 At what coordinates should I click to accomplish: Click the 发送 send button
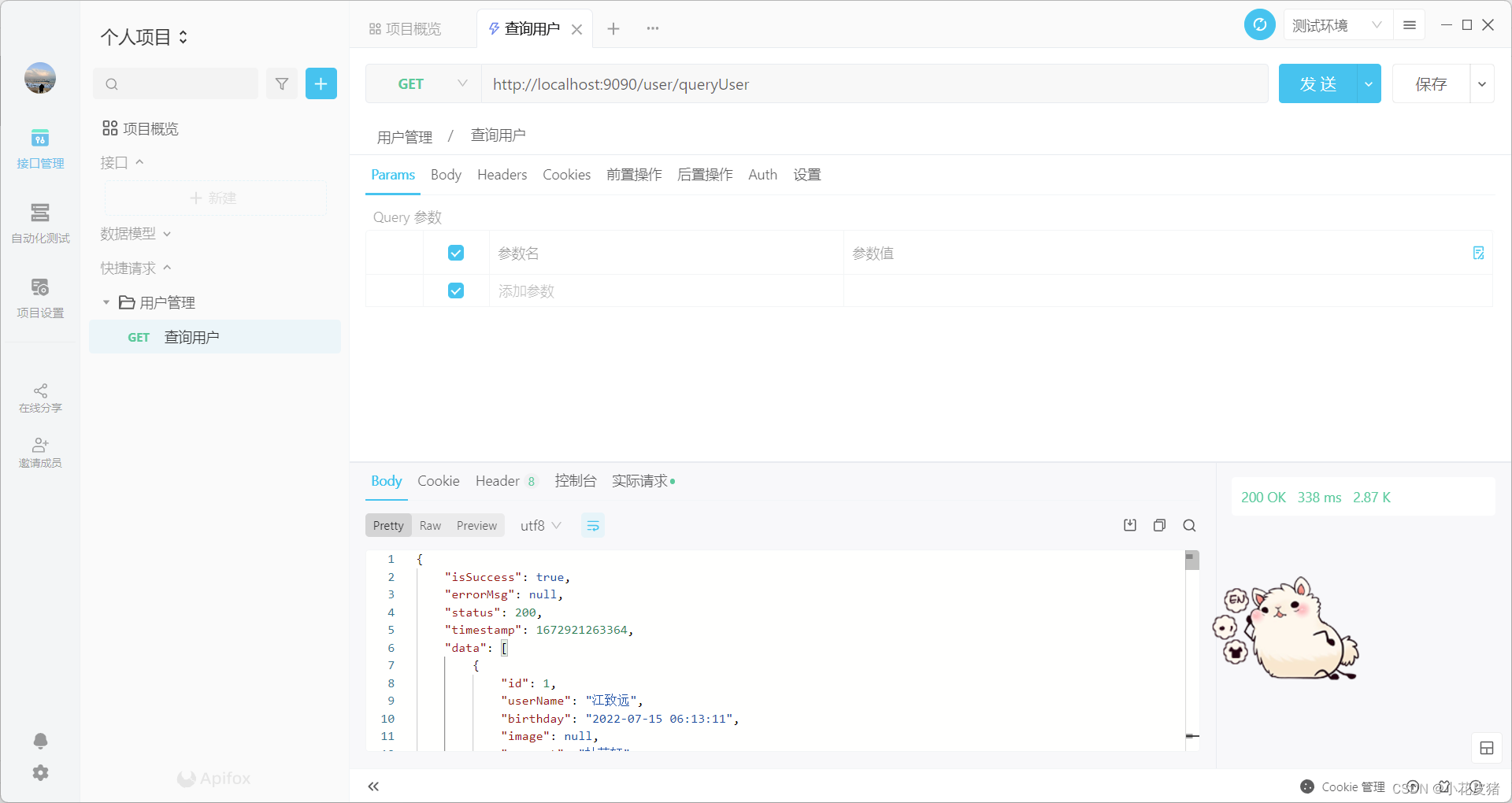click(1318, 83)
